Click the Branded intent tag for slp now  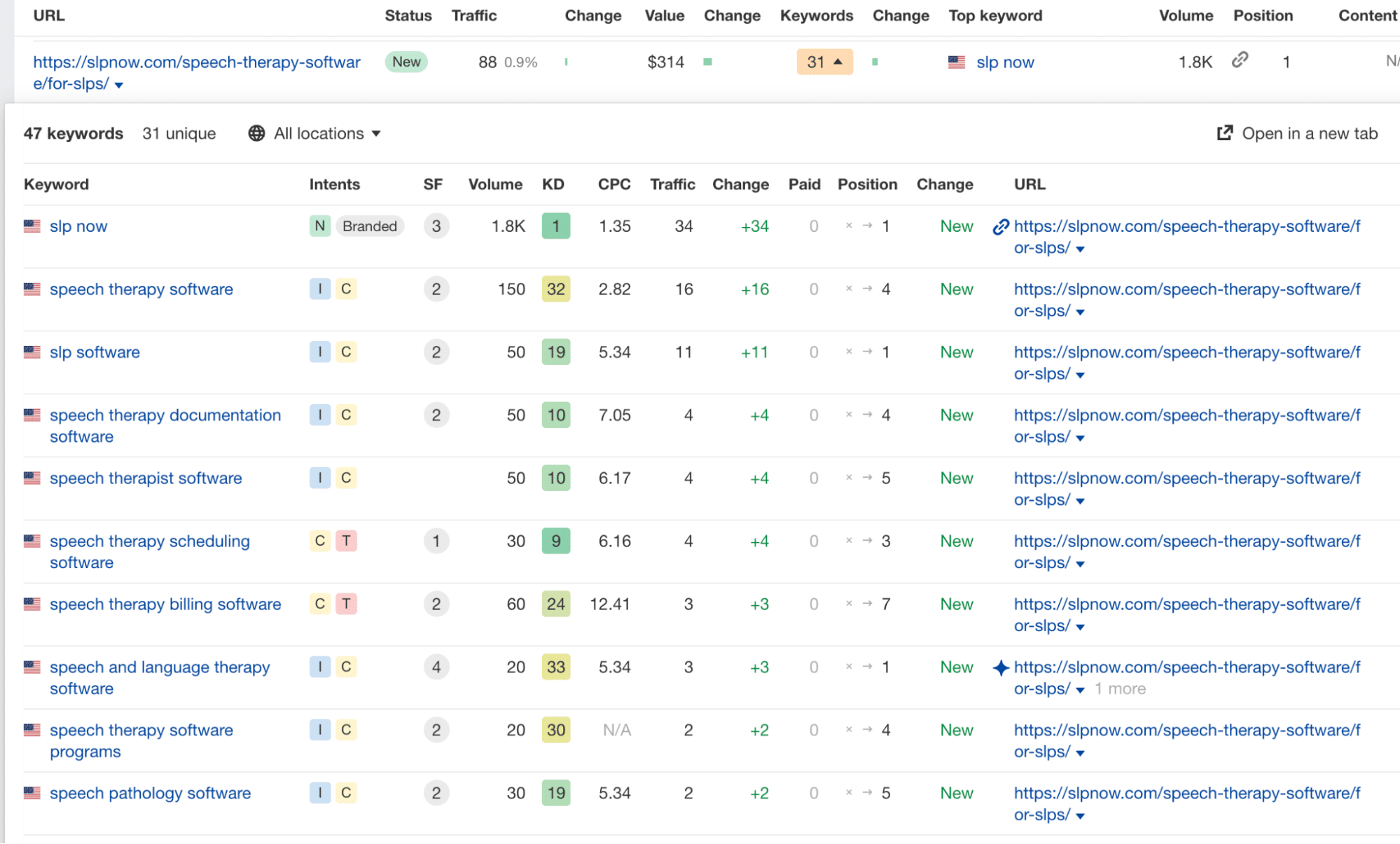(x=370, y=226)
